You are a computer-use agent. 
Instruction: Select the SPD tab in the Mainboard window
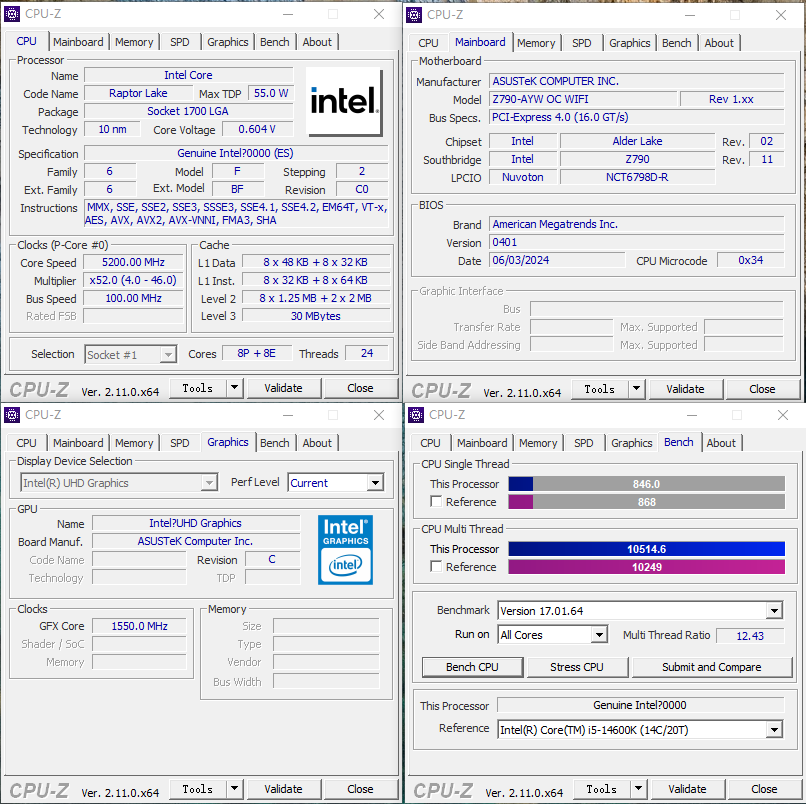(x=581, y=43)
